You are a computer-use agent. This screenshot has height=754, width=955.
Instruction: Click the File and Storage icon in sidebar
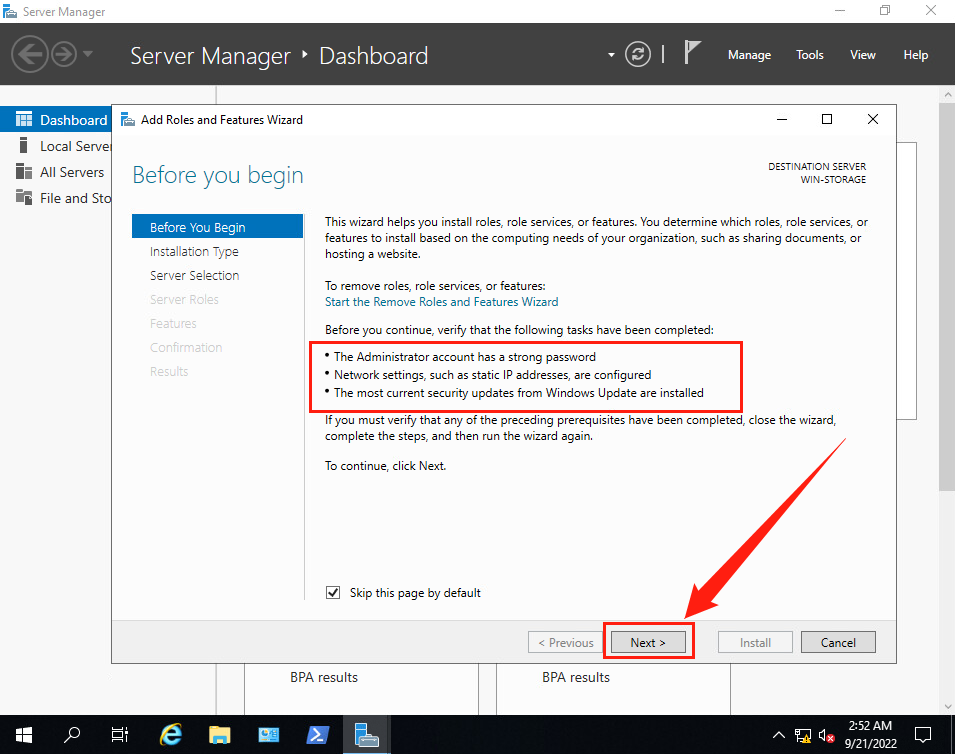click(24, 197)
